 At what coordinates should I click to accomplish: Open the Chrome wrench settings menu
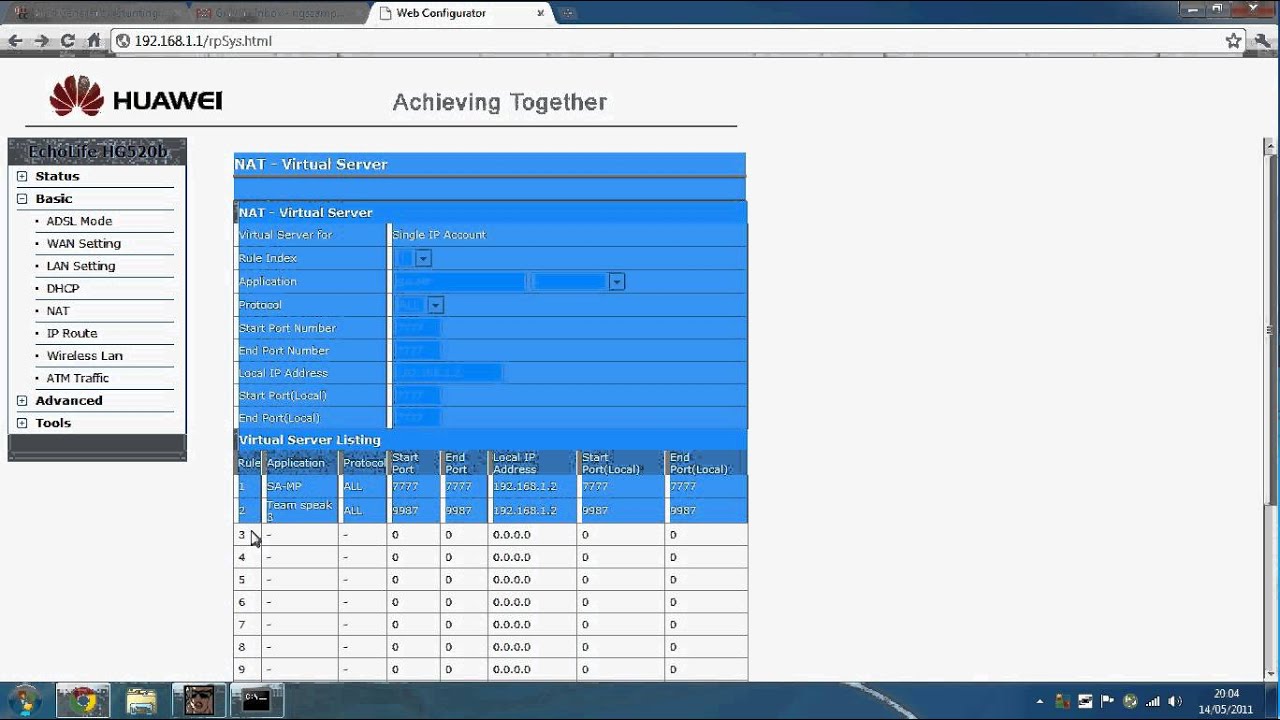pyautogui.click(x=1263, y=41)
